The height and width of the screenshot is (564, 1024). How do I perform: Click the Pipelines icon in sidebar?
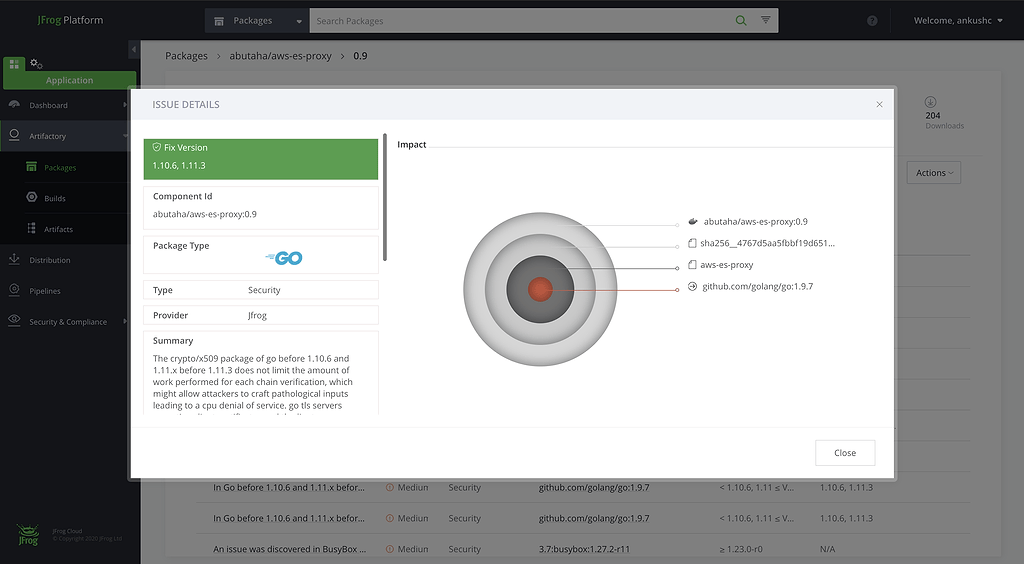coord(14,290)
